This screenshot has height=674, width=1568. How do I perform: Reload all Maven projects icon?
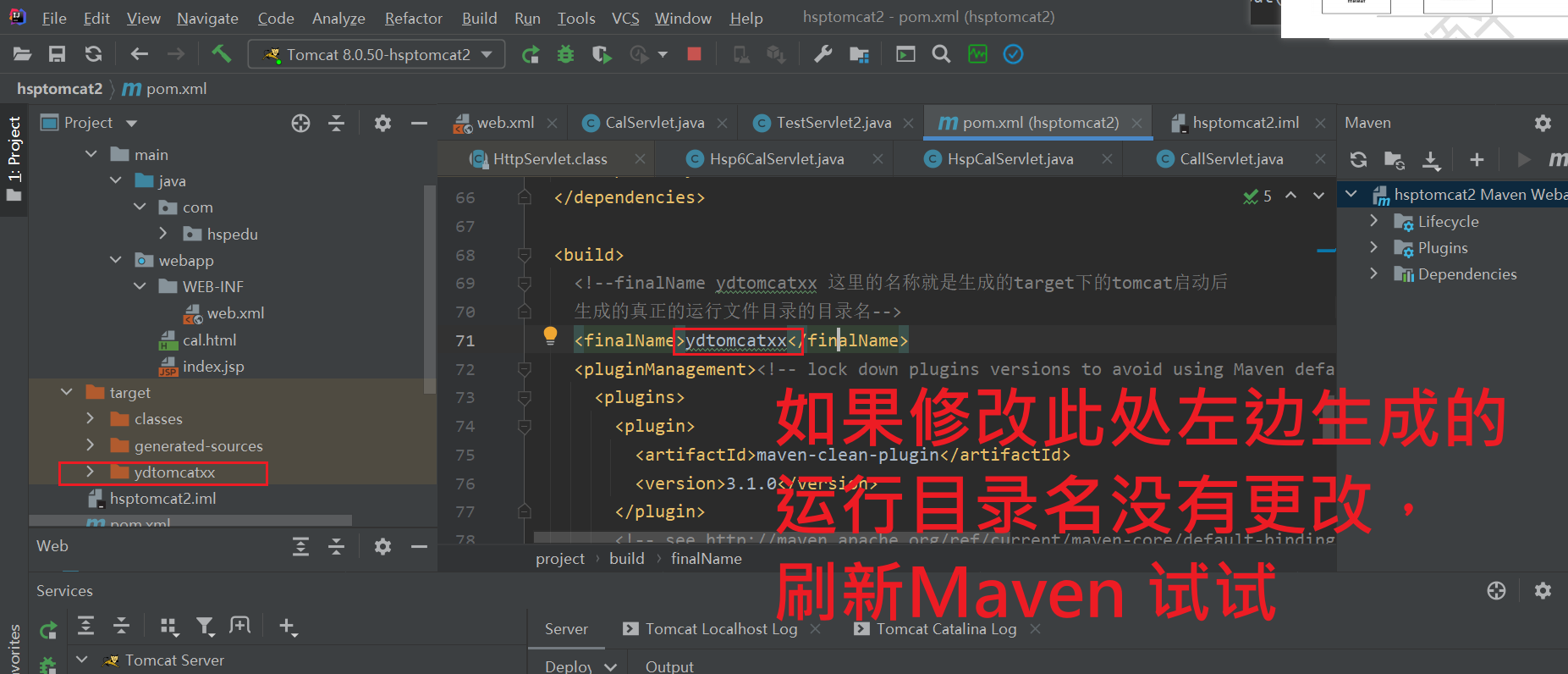pos(1358,160)
